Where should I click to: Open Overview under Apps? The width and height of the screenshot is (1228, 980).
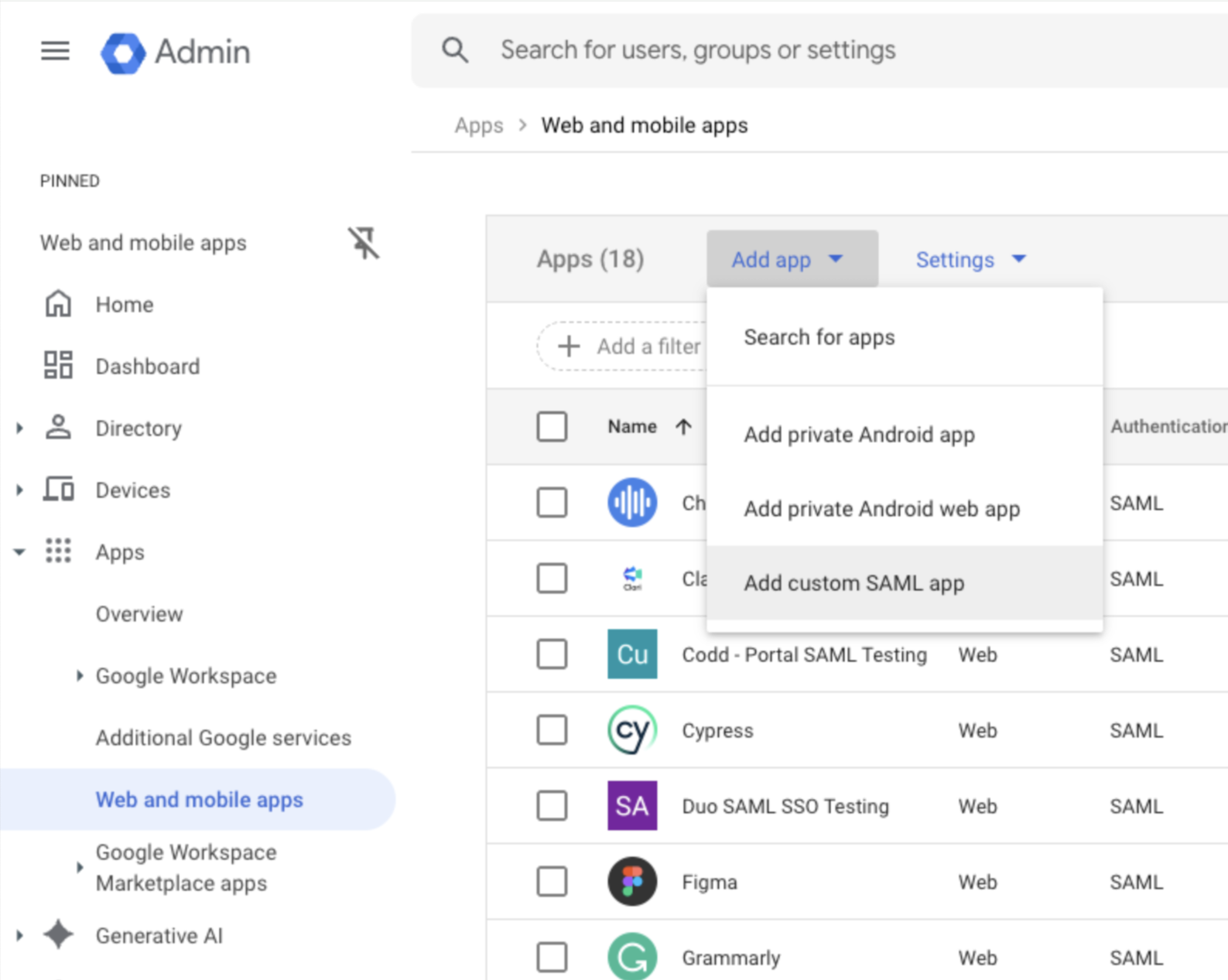click(139, 614)
